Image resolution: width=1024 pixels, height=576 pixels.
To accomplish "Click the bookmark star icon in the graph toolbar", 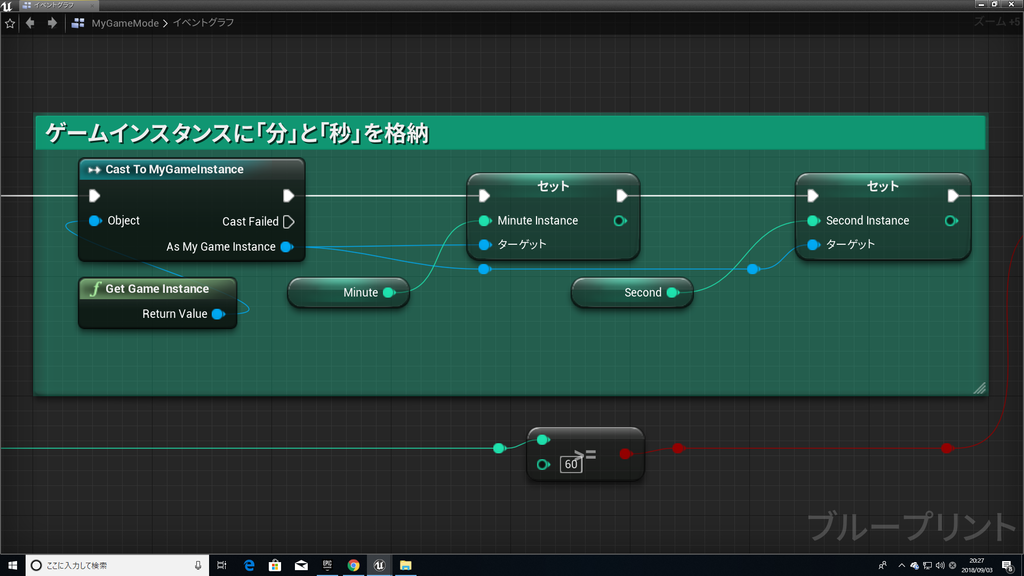I will click(x=10, y=21).
